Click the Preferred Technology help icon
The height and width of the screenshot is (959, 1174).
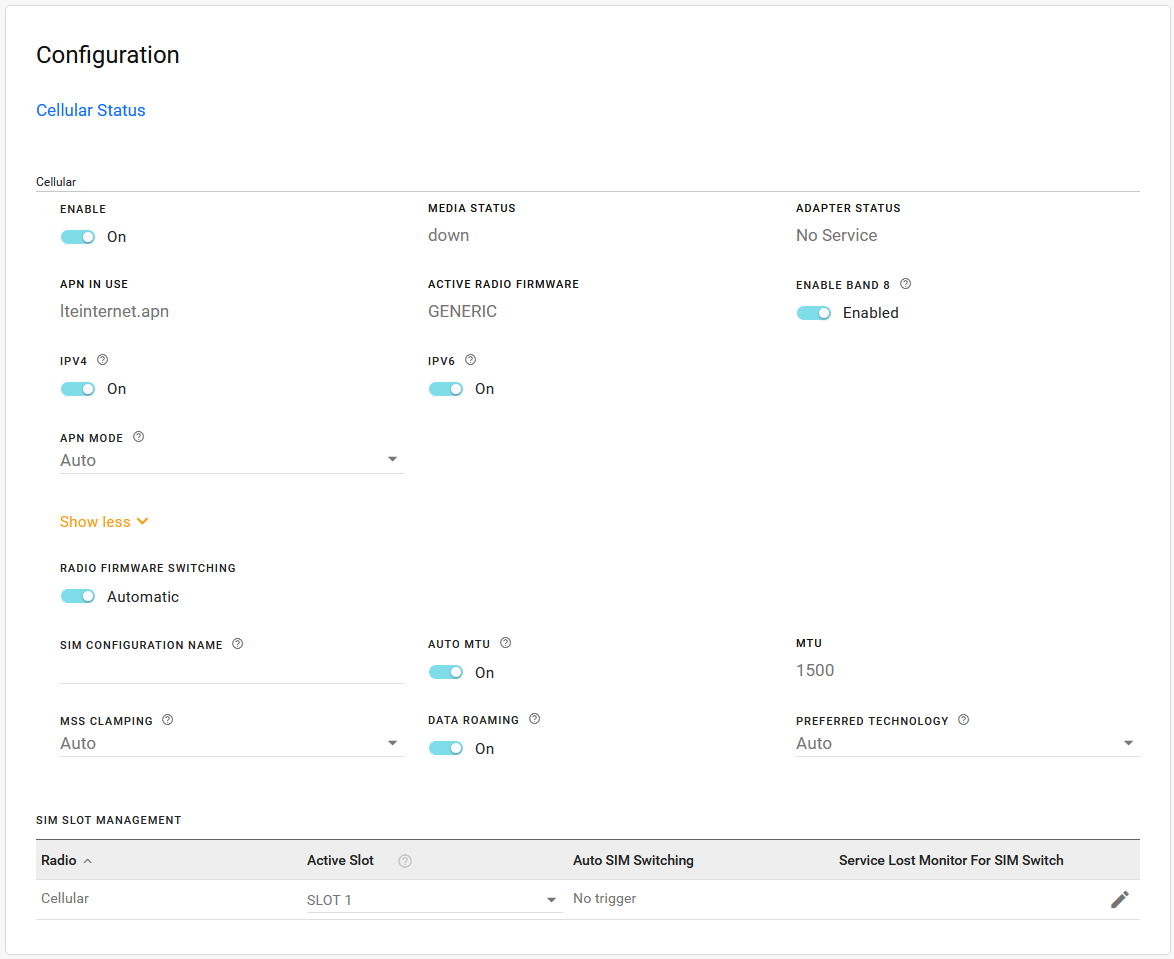[963, 720]
